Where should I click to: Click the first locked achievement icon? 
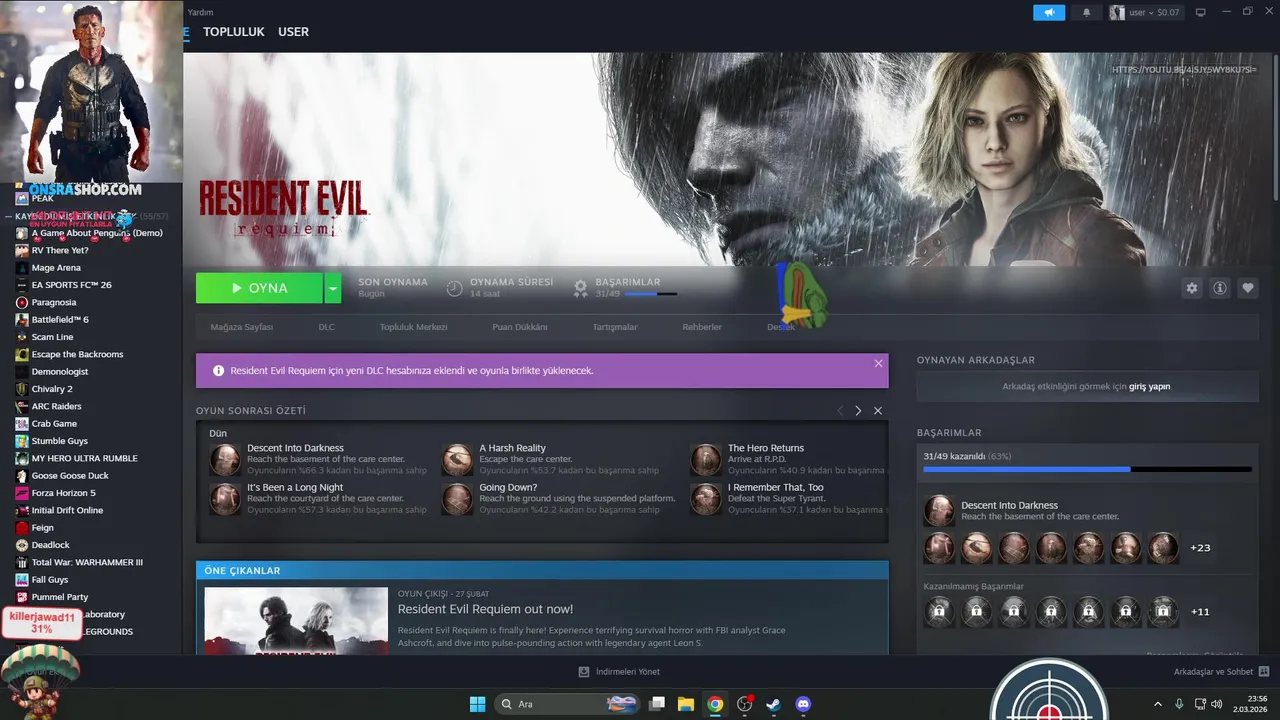(x=939, y=611)
